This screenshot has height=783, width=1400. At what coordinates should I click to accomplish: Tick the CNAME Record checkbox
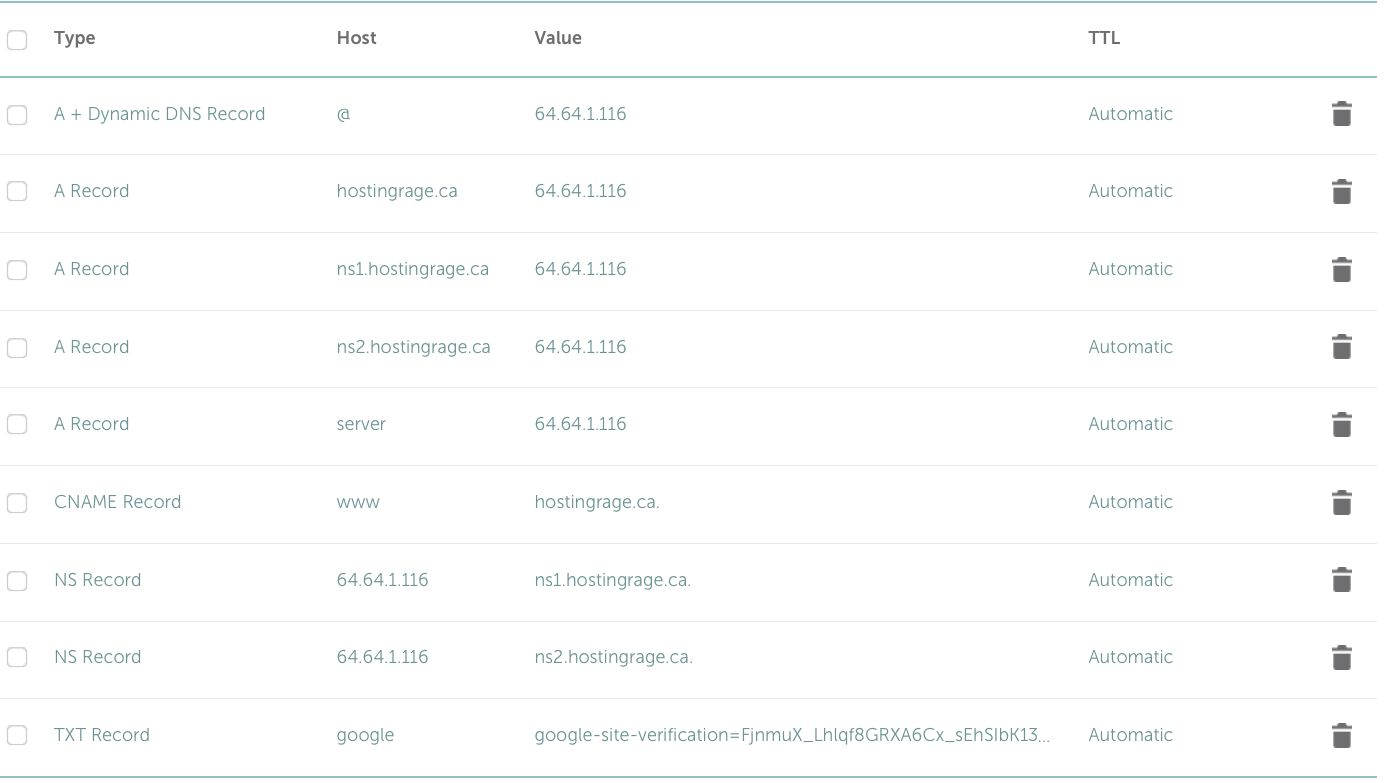(x=17, y=503)
